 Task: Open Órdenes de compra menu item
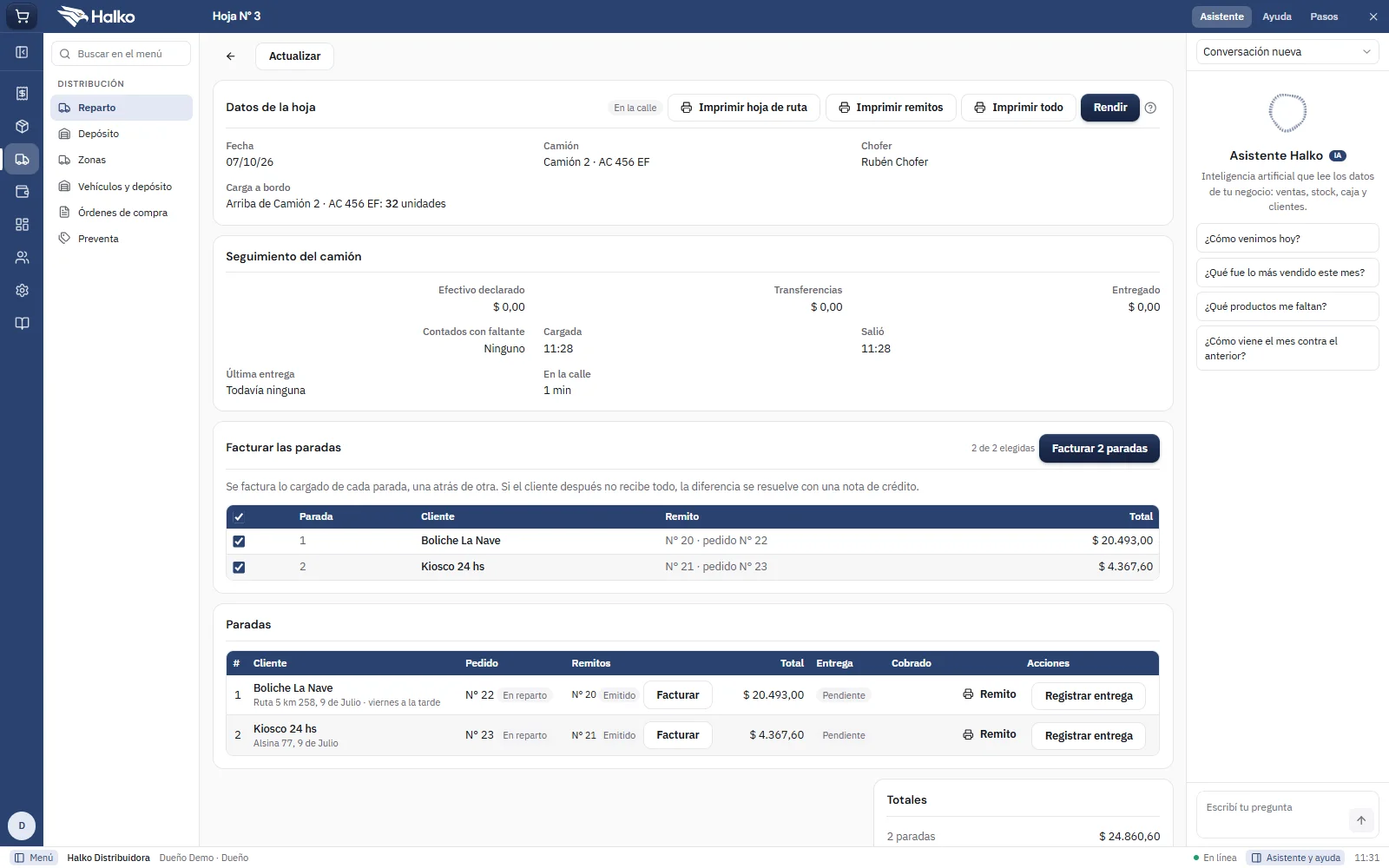click(122, 213)
